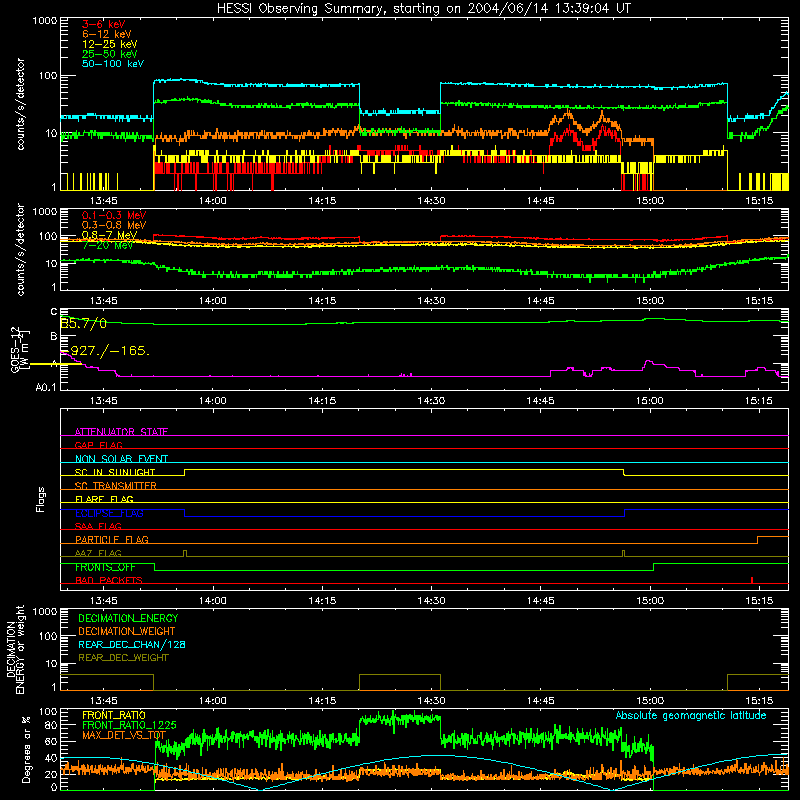Viewport: 800px width, 800px height.
Task: Select the red 3-6 keV legend label
Action: coord(103,24)
